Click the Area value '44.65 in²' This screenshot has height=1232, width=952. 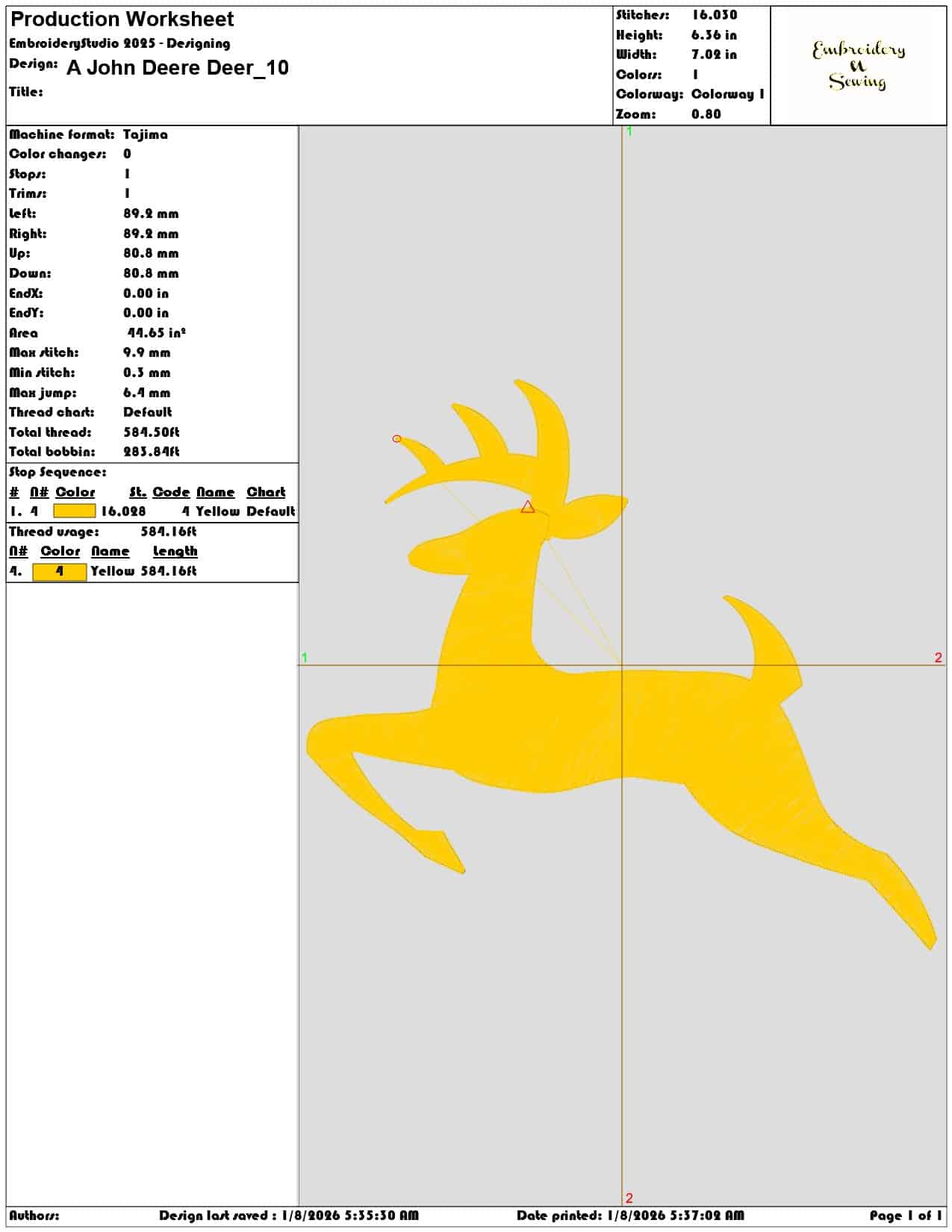(x=156, y=333)
